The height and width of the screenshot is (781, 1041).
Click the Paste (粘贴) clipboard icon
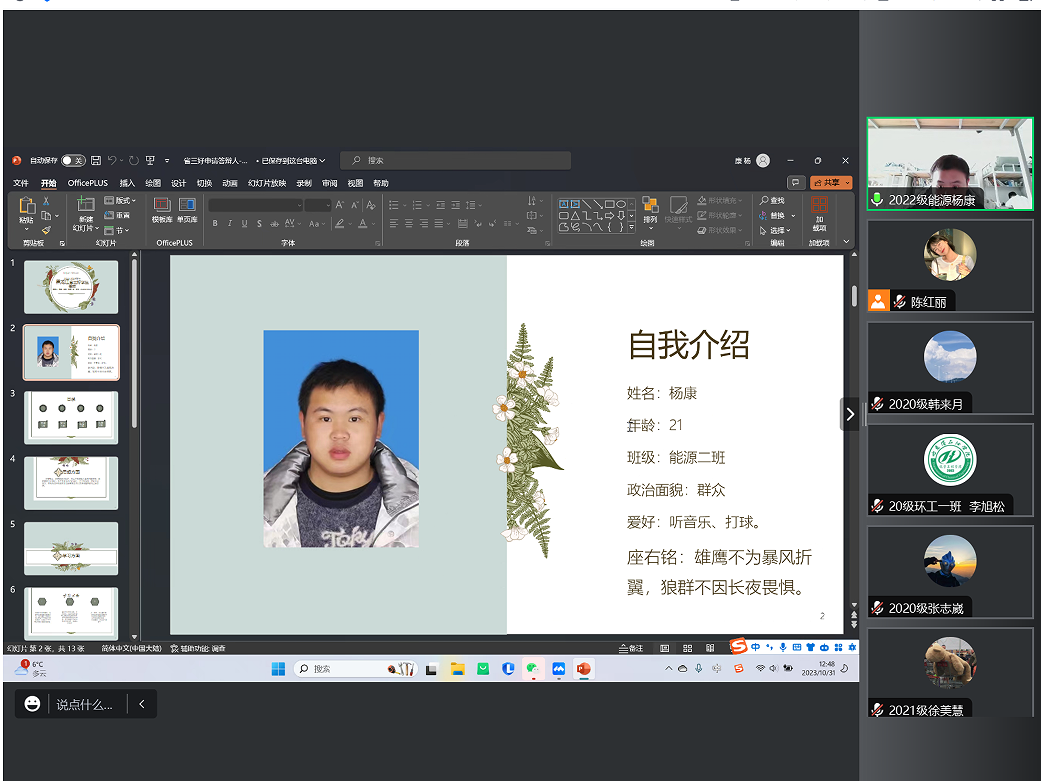(x=26, y=205)
